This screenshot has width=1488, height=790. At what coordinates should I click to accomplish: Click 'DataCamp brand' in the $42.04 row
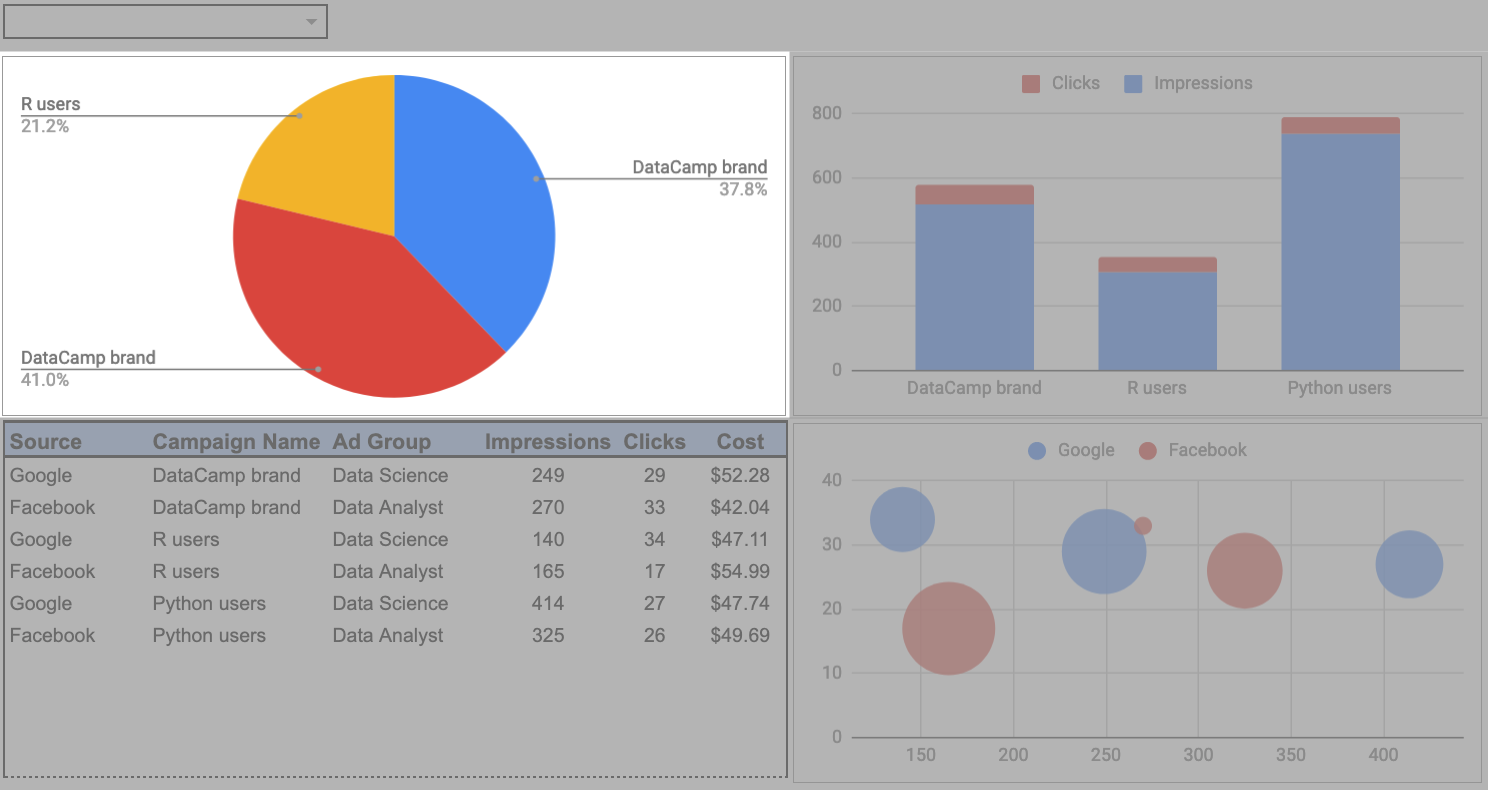226,508
